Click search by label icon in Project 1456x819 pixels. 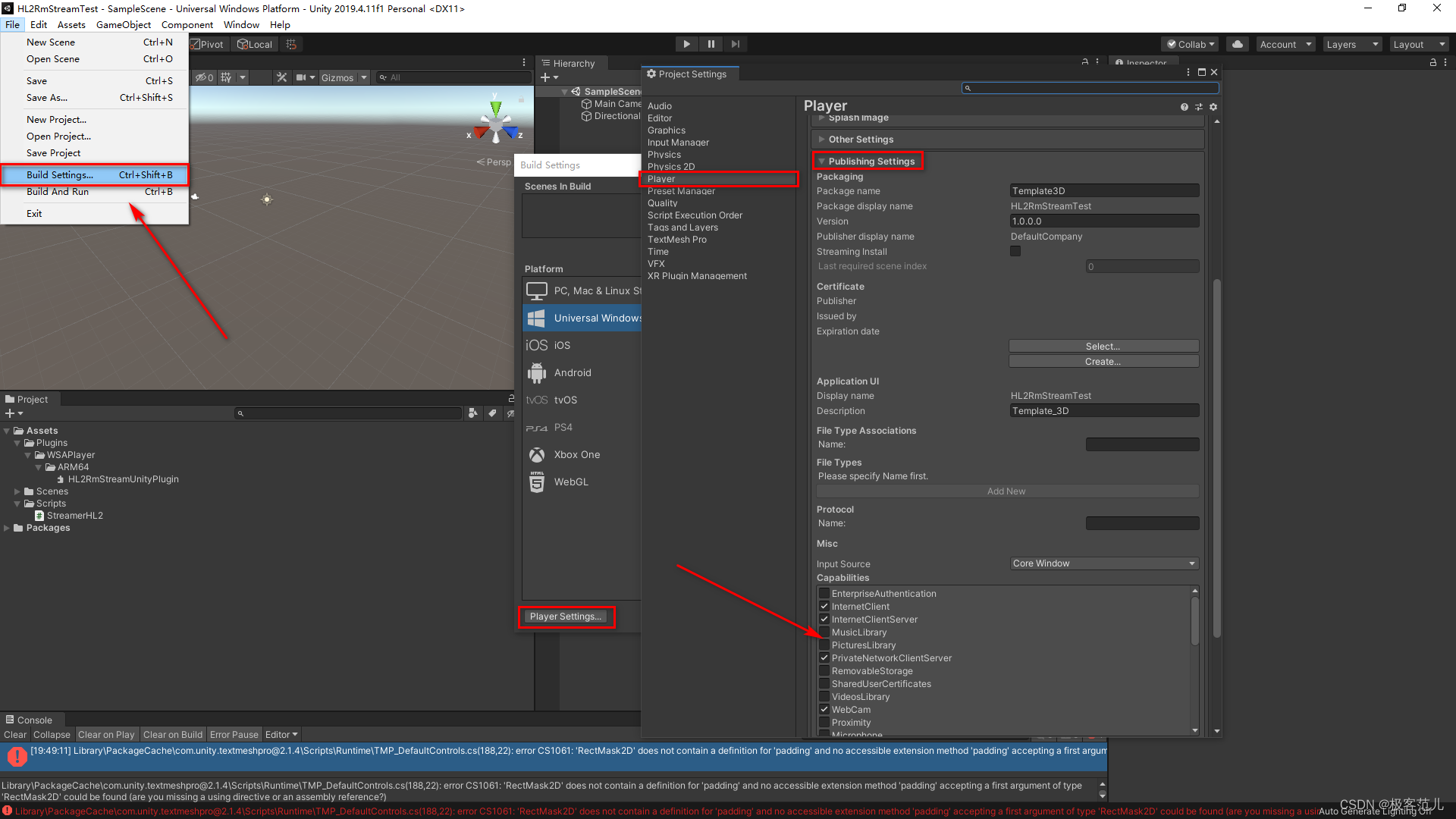[x=492, y=413]
